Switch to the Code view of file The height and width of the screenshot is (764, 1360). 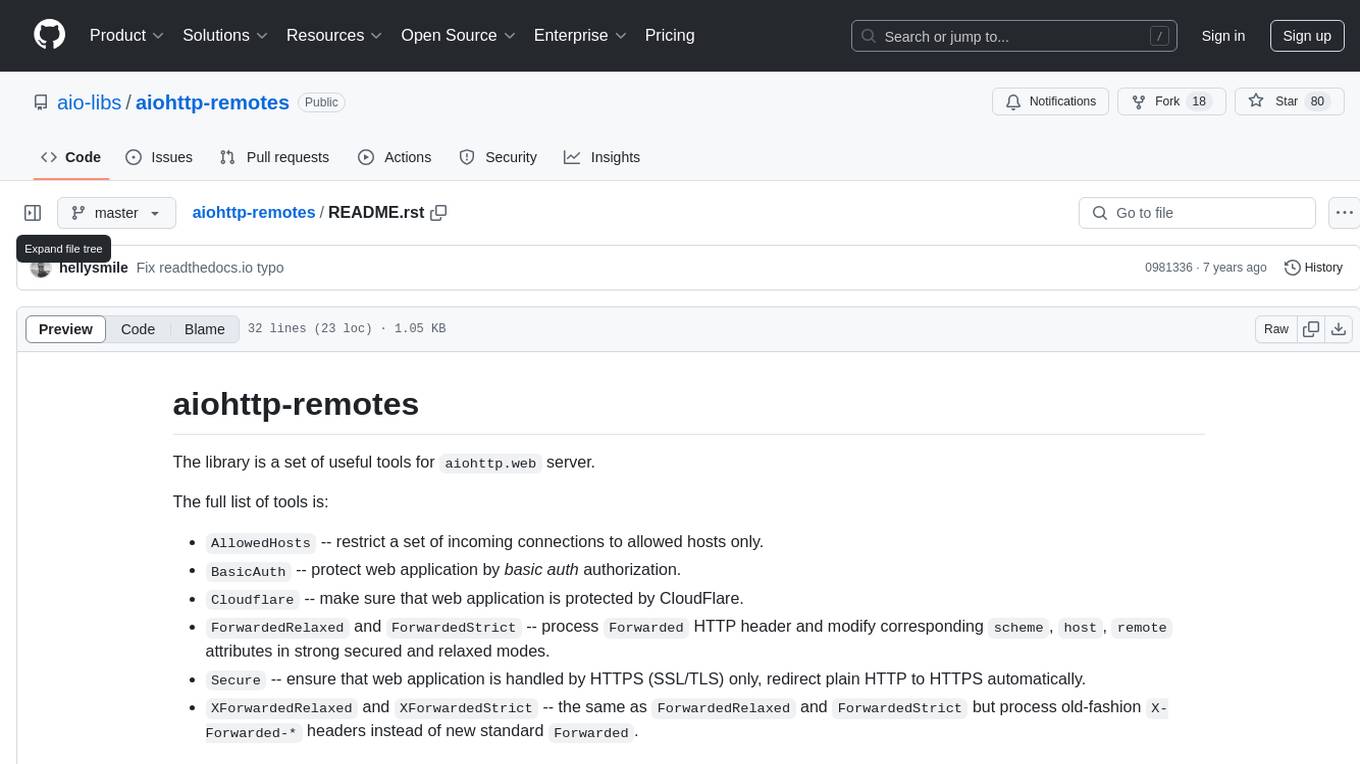point(138,329)
